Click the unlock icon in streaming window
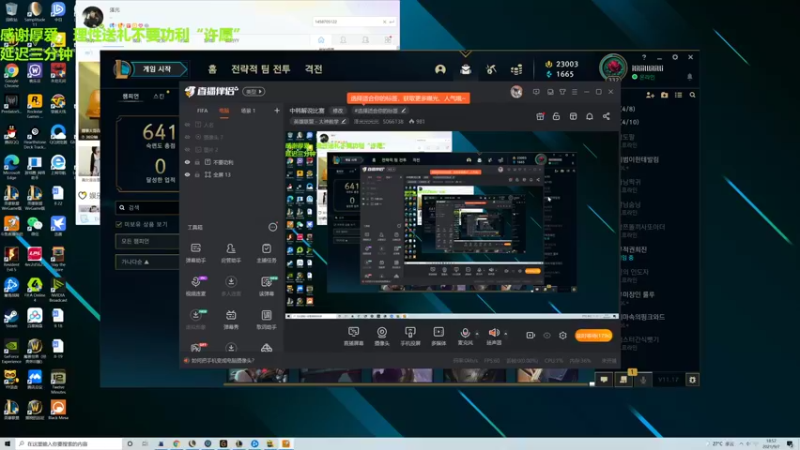The width and height of the screenshot is (800, 450). [x=556, y=116]
